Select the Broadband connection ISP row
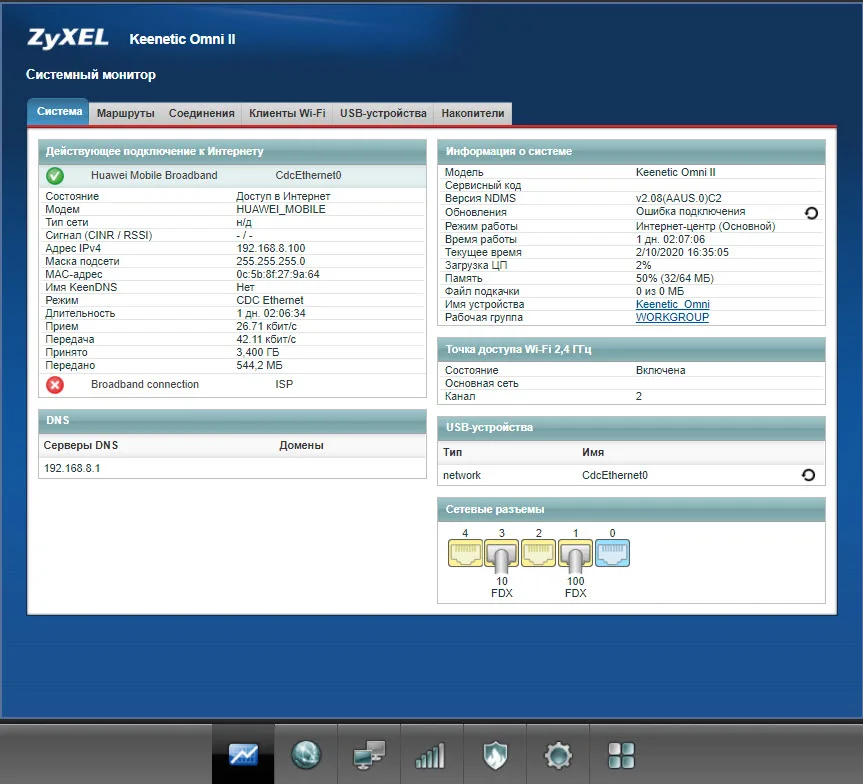The height and width of the screenshot is (784, 863). point(232,384)
